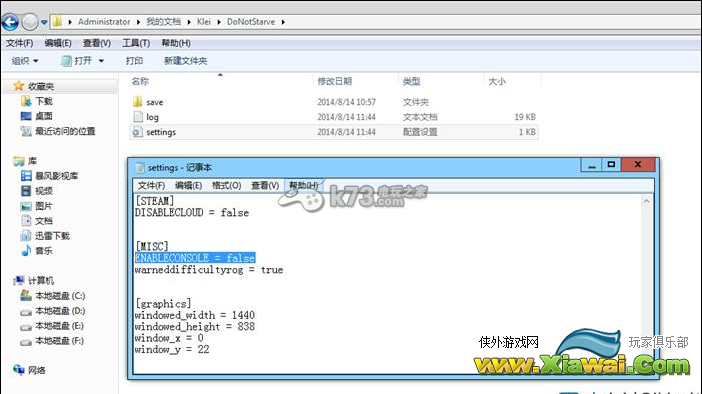The image size is (702, 394).
Task: Select Administrator in the address path
Action: tap(104, 21)
